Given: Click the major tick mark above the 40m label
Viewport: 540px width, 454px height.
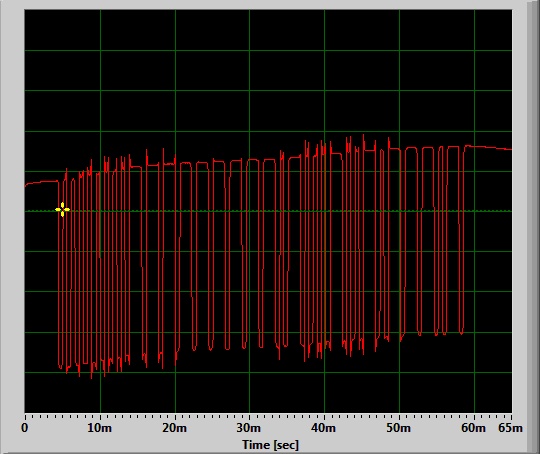Looking at the screenshot, I should [x=324, y=416].
